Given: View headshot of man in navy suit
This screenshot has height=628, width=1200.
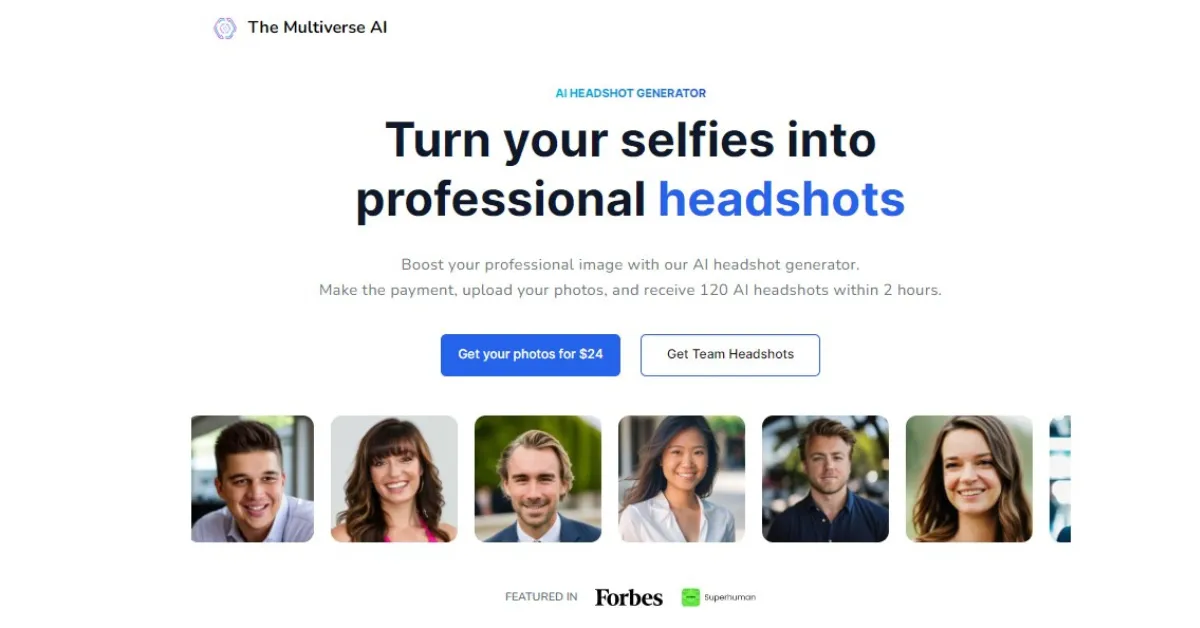Looking at the screenshot, I should pos(538,479).
